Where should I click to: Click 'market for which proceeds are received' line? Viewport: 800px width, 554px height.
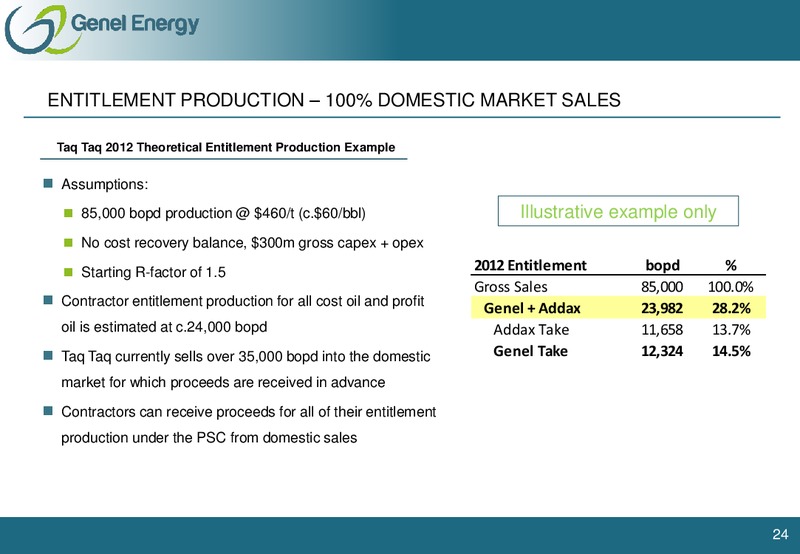[223, 383]
